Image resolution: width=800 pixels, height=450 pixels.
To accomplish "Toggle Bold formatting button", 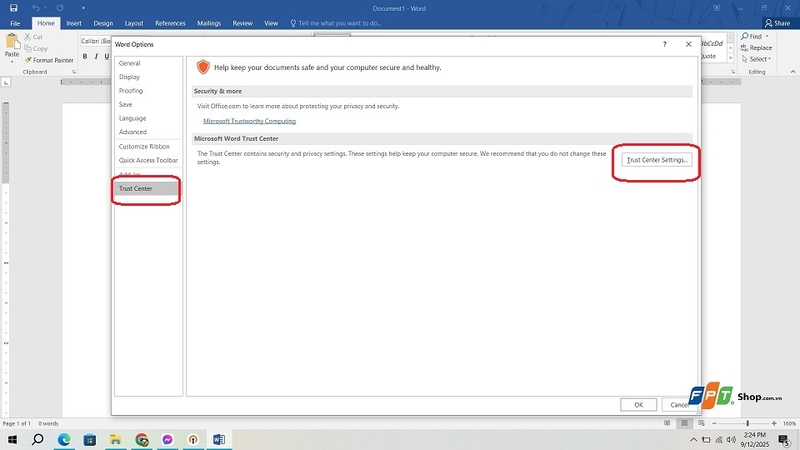I will pos(85,56).
